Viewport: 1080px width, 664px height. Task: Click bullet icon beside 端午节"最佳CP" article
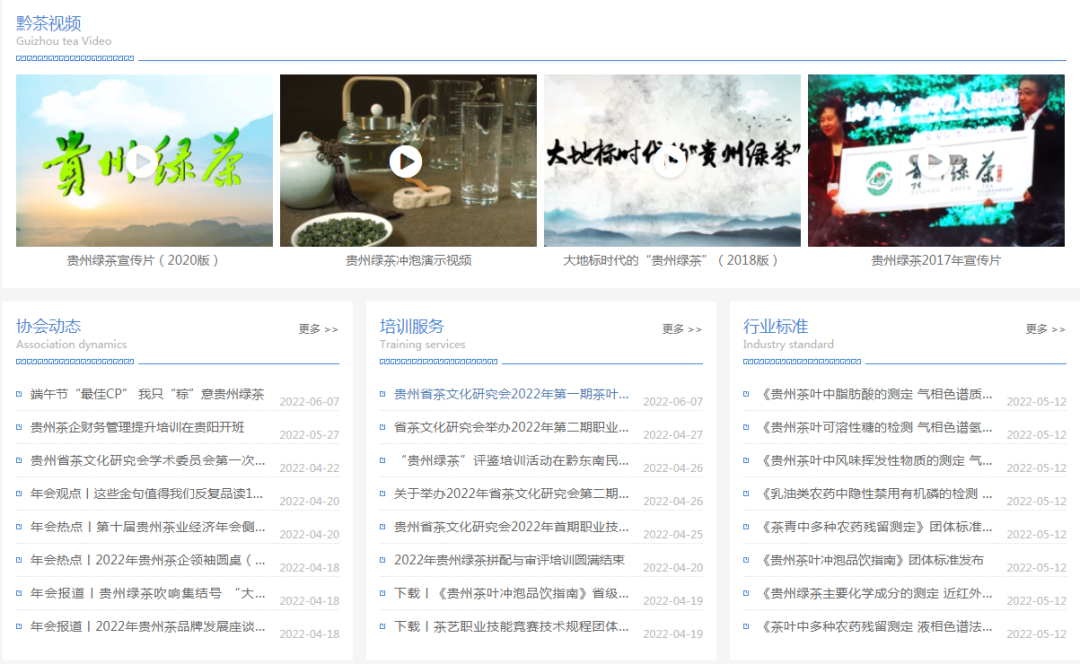(19, 394)
